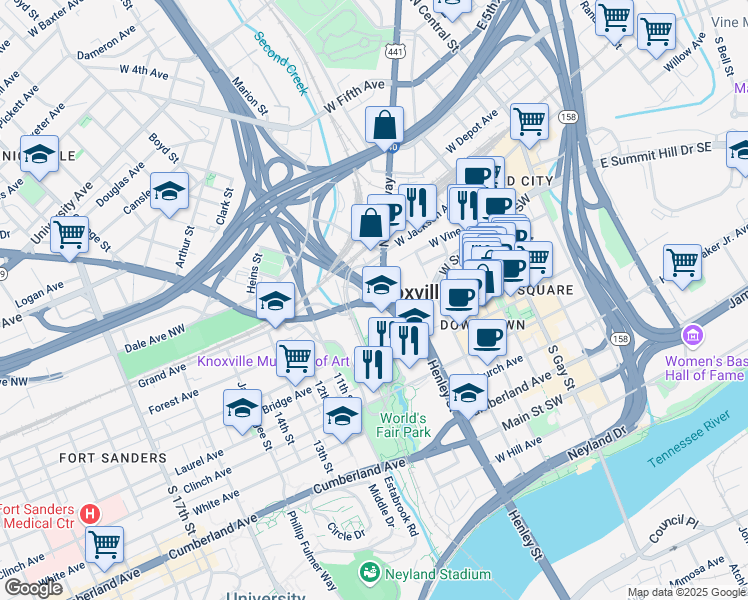Viewport: 748px width, 600px height.
Task: Select the Middle Dr label
Action: click(381, 506)
